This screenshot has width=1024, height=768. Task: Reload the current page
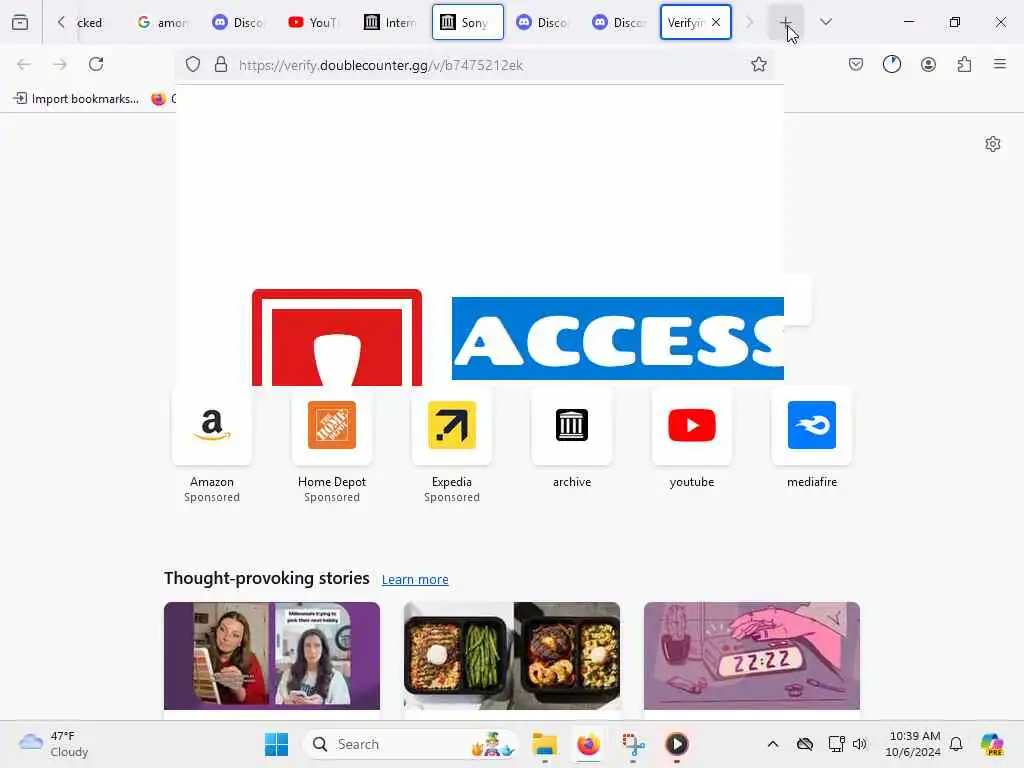coord(96,64)
